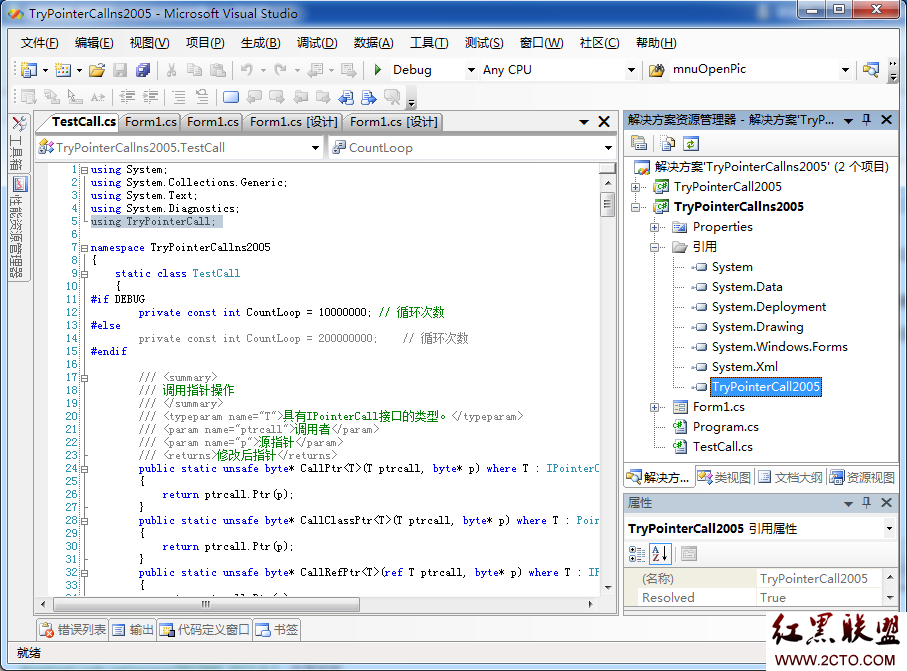Screen dimensions: 907x671
Task: Click the Redo arrow icon
Action: (281, 70)
